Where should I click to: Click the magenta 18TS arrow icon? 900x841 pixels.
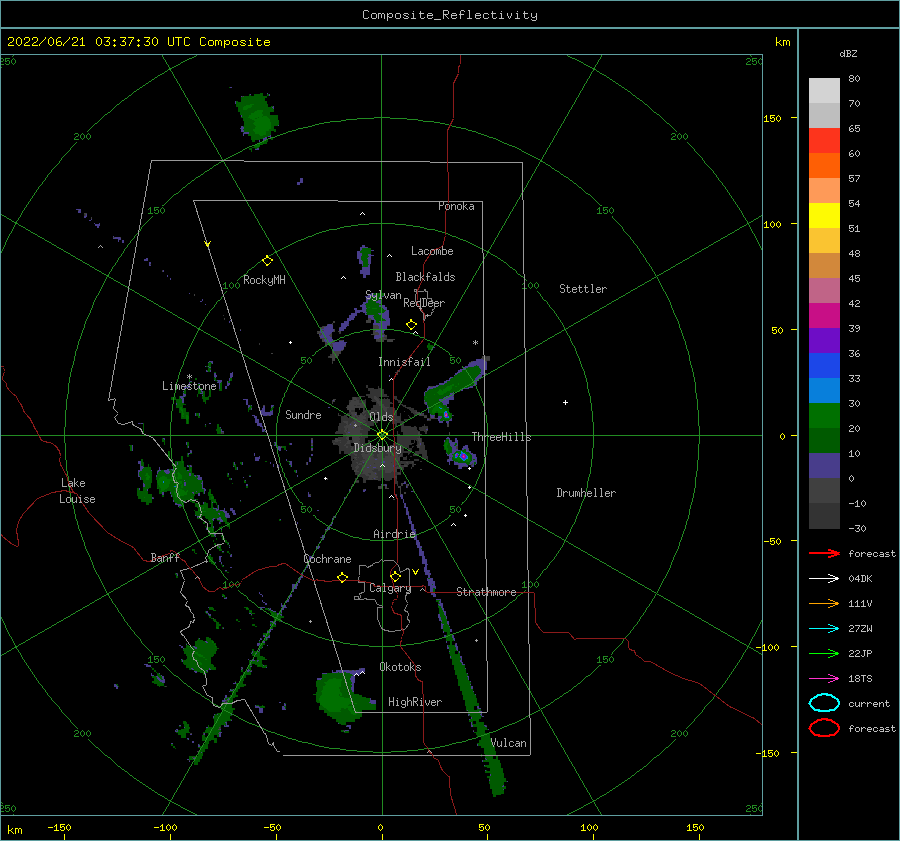824,679
